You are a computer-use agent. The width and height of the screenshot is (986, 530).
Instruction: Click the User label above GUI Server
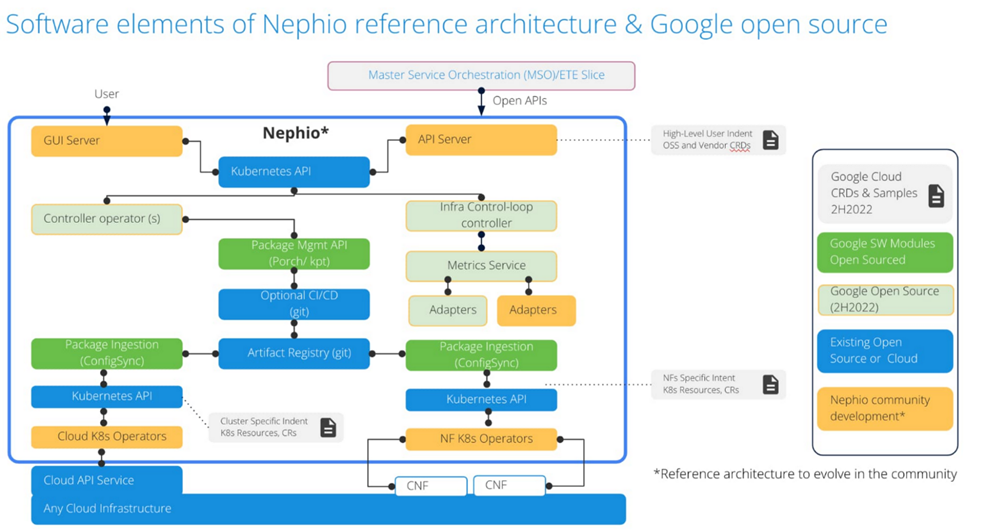point(106,94)
